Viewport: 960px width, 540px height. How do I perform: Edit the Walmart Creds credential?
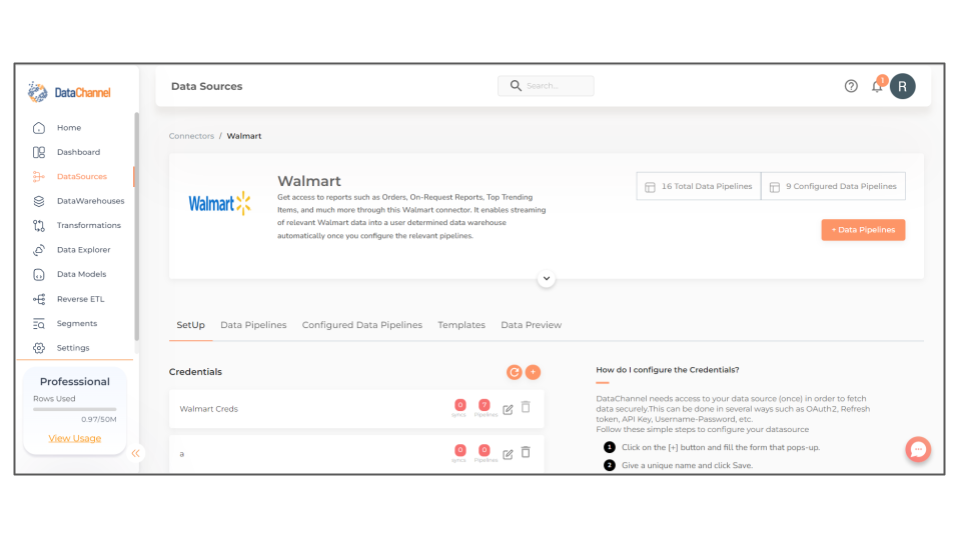coord(508,410)
